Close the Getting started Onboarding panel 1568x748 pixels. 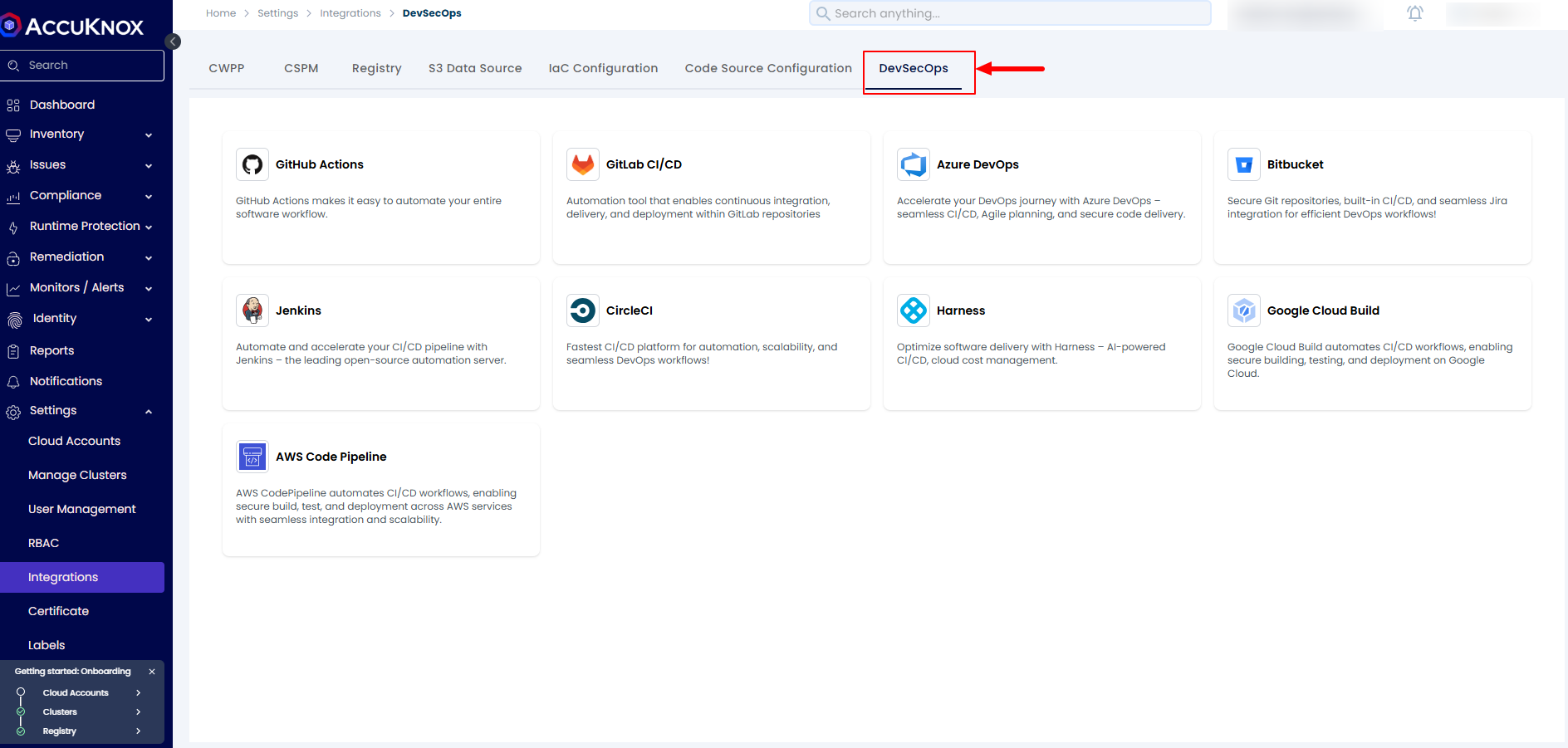pos(152,672)
